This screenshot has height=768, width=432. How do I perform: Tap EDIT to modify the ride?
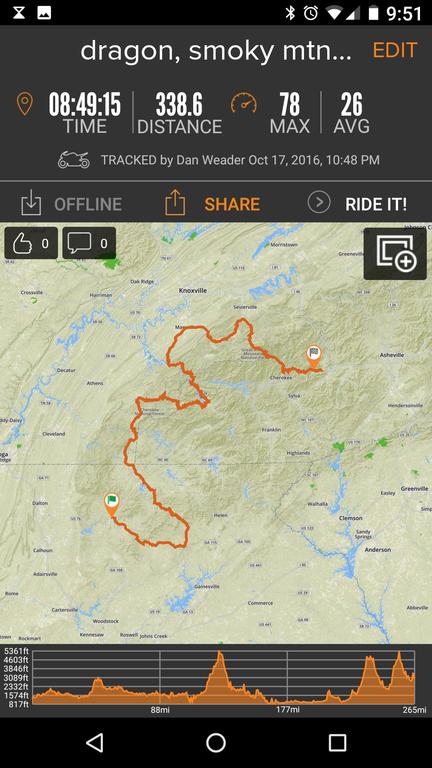click(395, 50)
